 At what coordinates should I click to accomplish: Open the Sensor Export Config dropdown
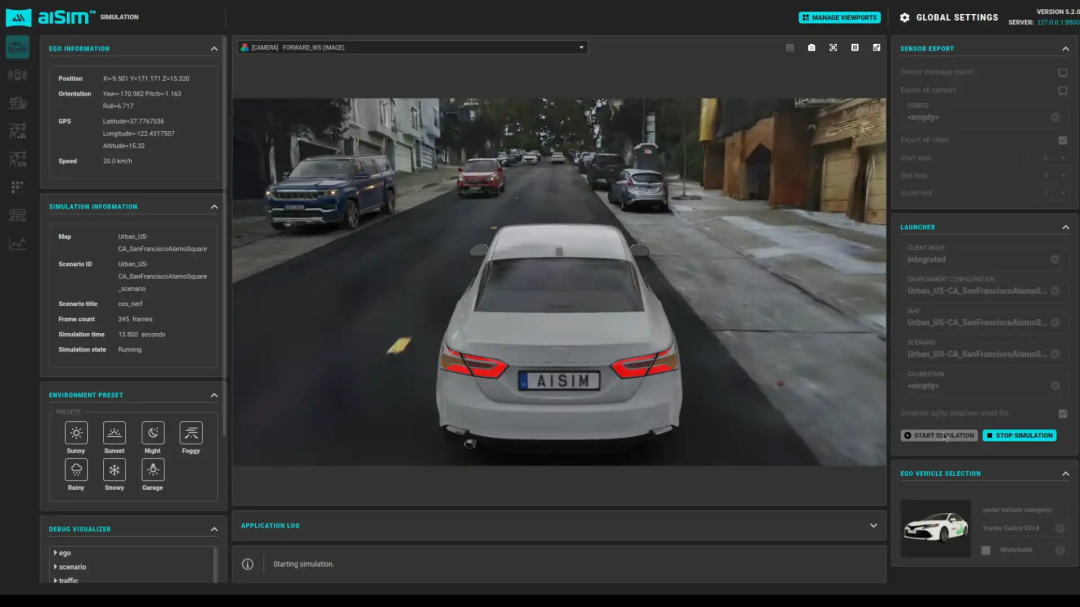pos(984,117)
